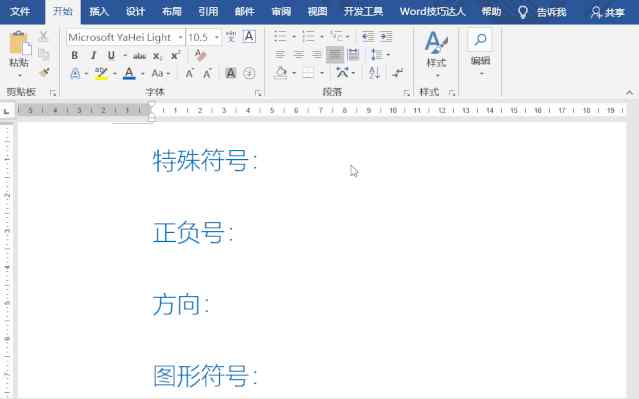This screenshot has width=639, height=399.
Task: Click the enclosed character circle icon
Action: point(249,73)
